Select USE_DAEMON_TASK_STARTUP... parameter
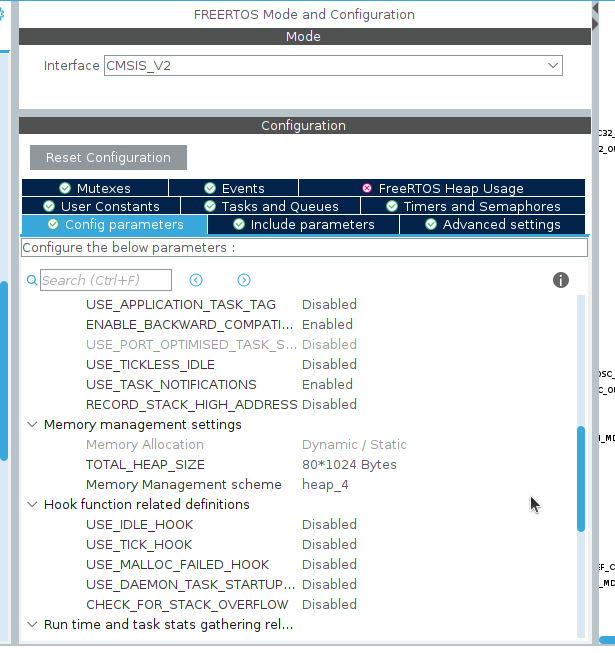 [x=190, y=585]
